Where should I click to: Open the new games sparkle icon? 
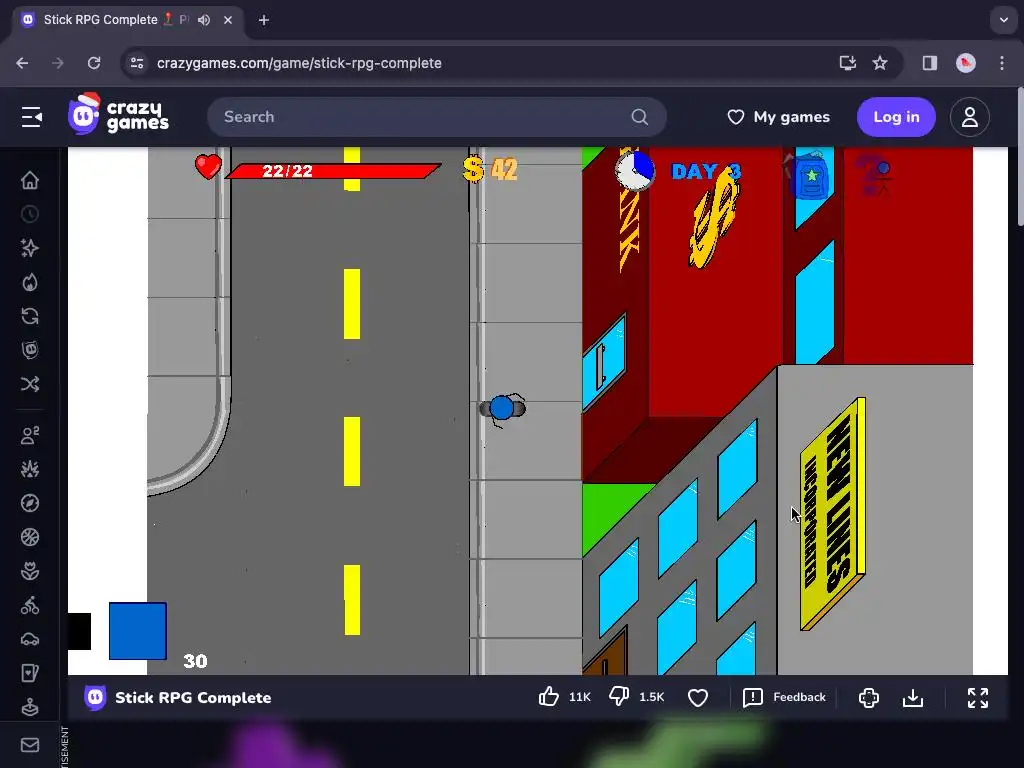coord(30,248)
